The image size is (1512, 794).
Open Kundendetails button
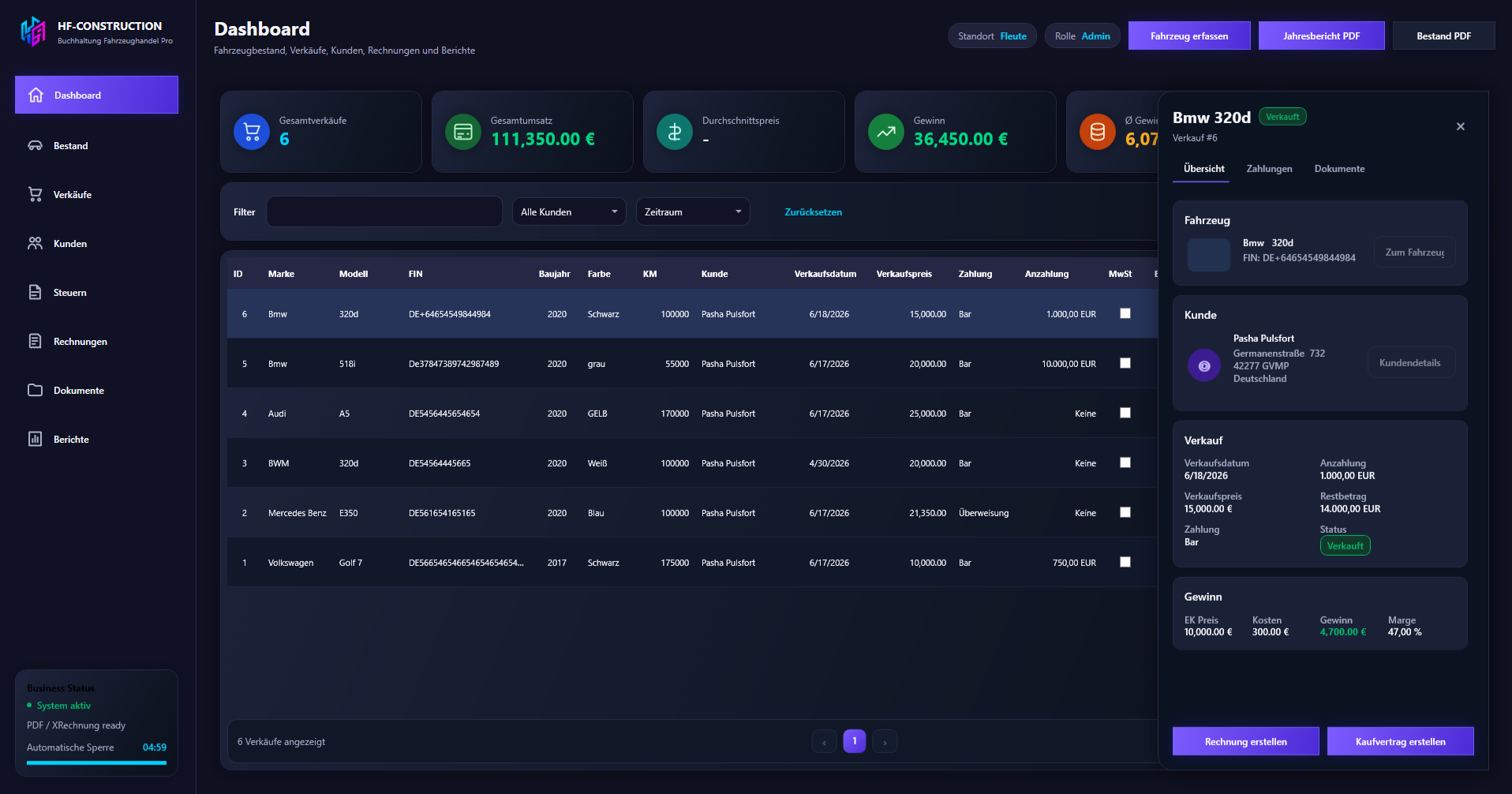(x=1411, y=363)
